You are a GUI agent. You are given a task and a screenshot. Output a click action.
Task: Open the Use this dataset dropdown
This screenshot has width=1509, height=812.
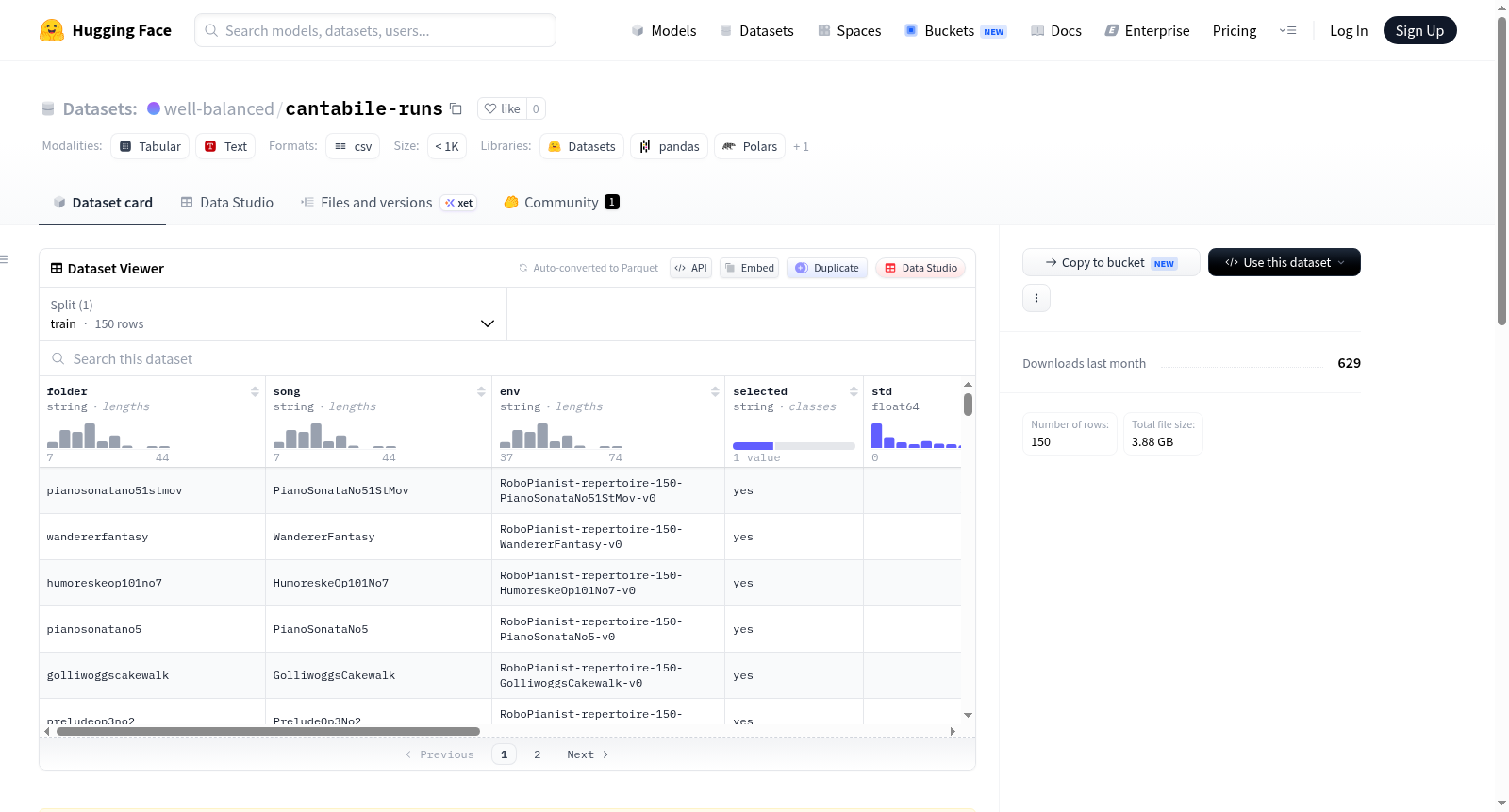pos(1285,262)
